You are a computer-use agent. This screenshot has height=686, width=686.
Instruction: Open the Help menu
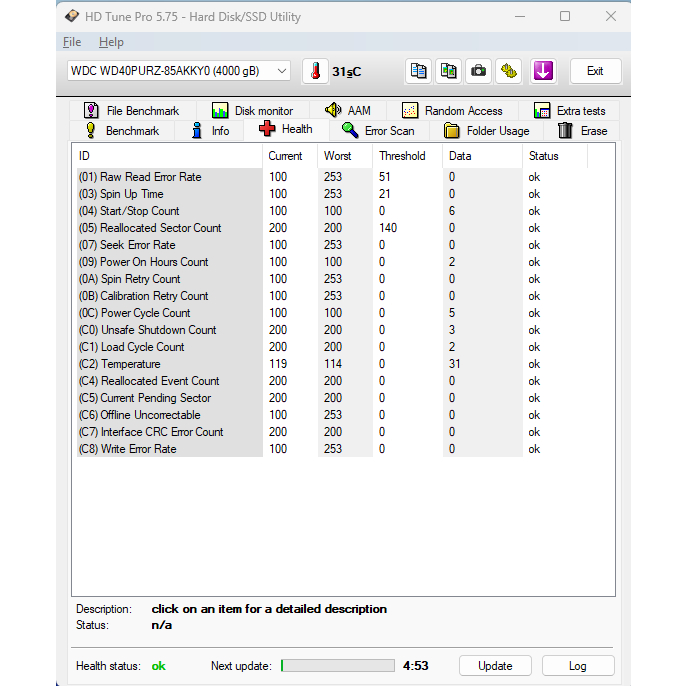111,42
